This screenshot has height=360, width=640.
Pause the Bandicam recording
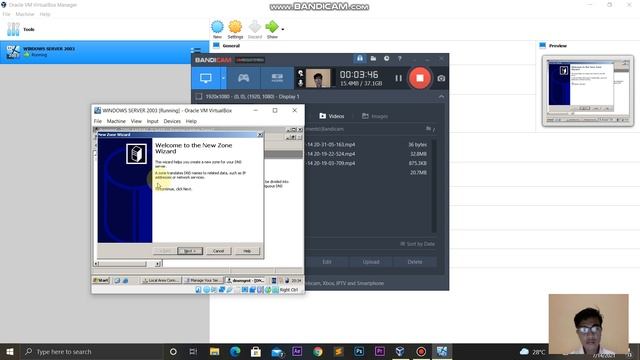[x=398, y=78]
